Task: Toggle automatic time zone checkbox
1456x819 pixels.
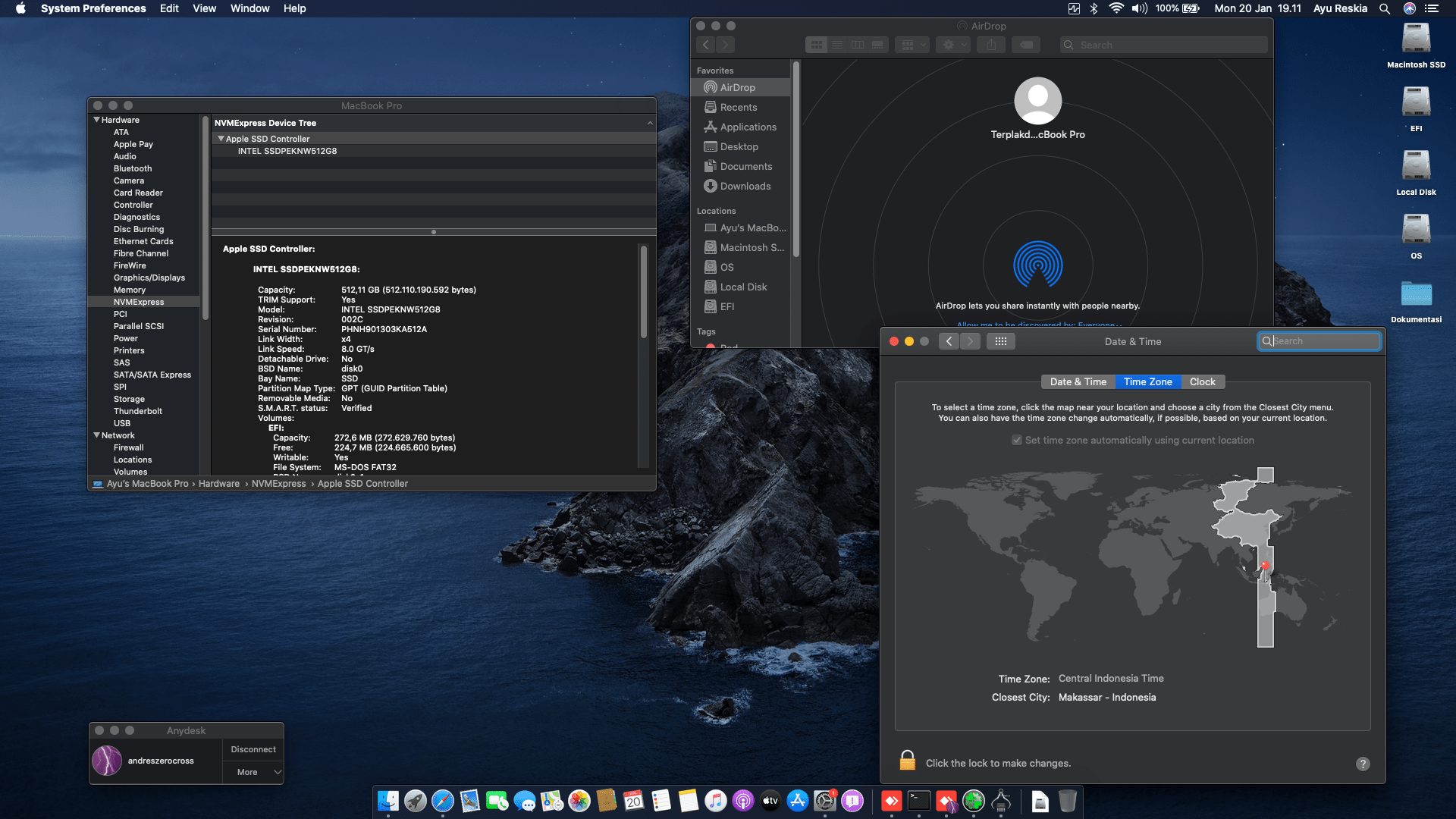Action: [1017, 440]
